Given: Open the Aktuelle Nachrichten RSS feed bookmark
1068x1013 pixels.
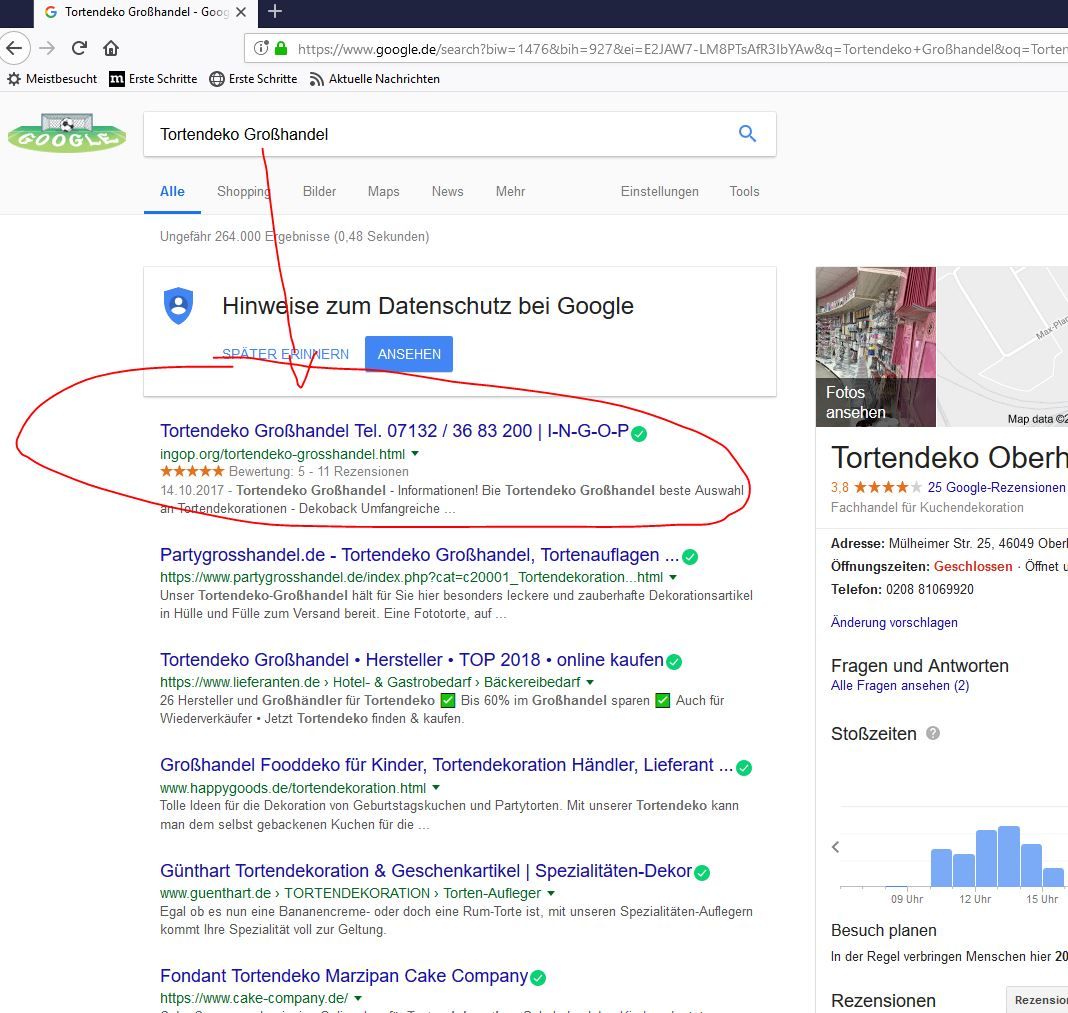Looking at the screenshot, I should [375, 79].
